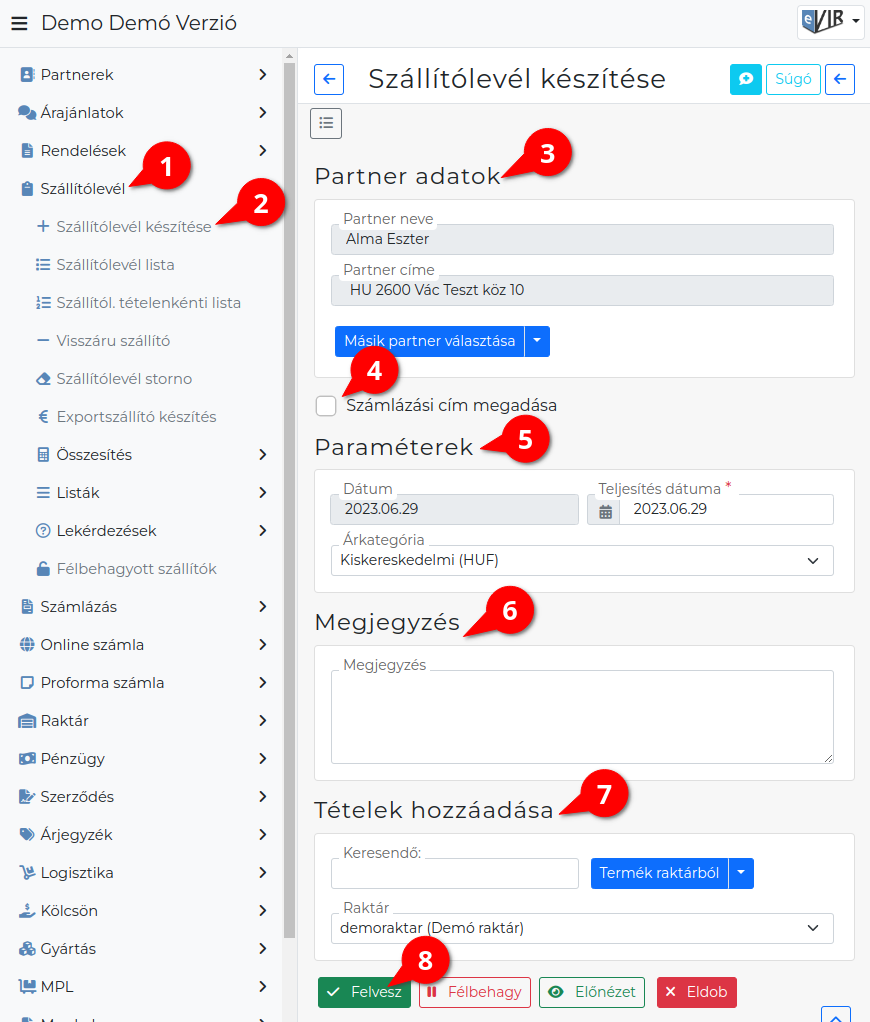Enable Számlázási cím megadása checkbox
The height and width of the screenshot is (1022, 870).
pos(326,405)
